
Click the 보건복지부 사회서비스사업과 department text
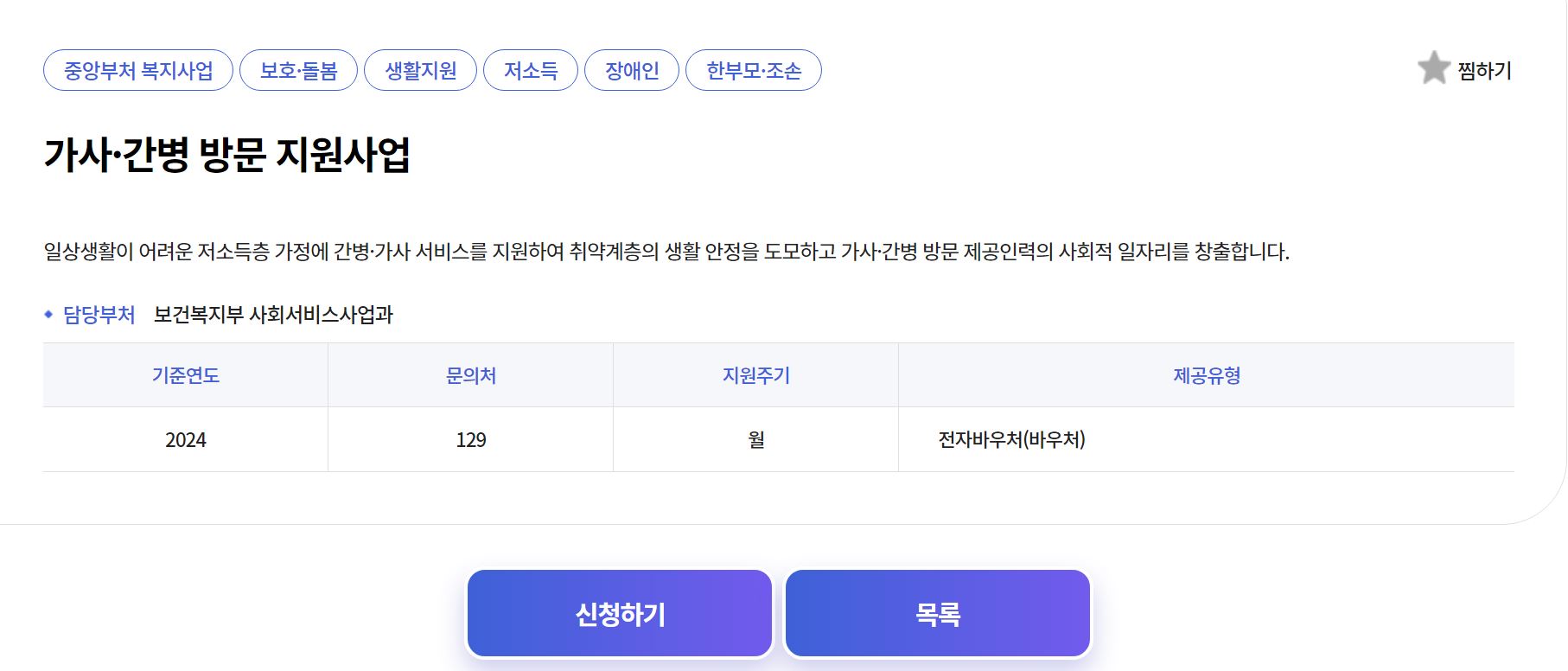[277, 315]
